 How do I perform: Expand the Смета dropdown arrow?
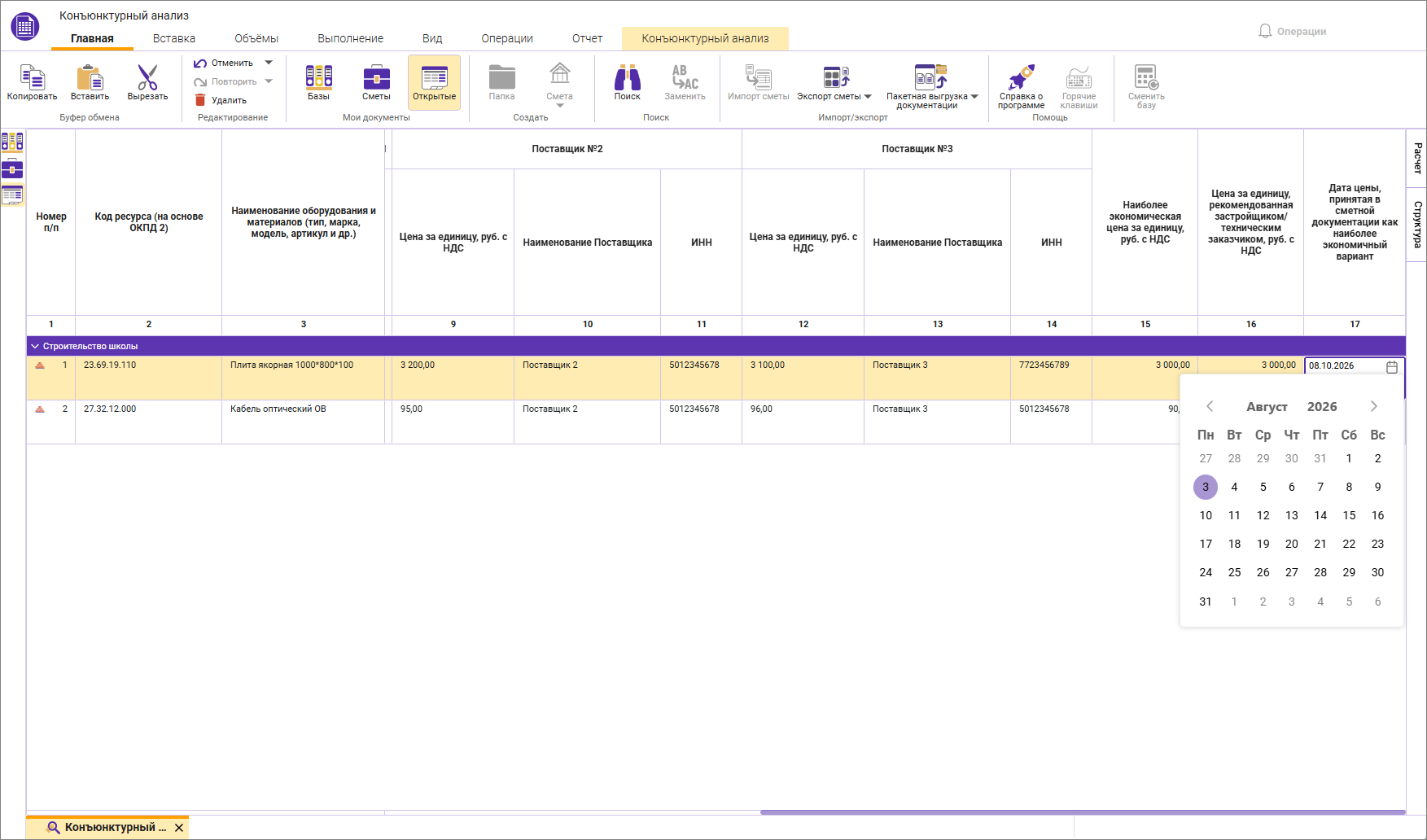(x=559, y=106)
